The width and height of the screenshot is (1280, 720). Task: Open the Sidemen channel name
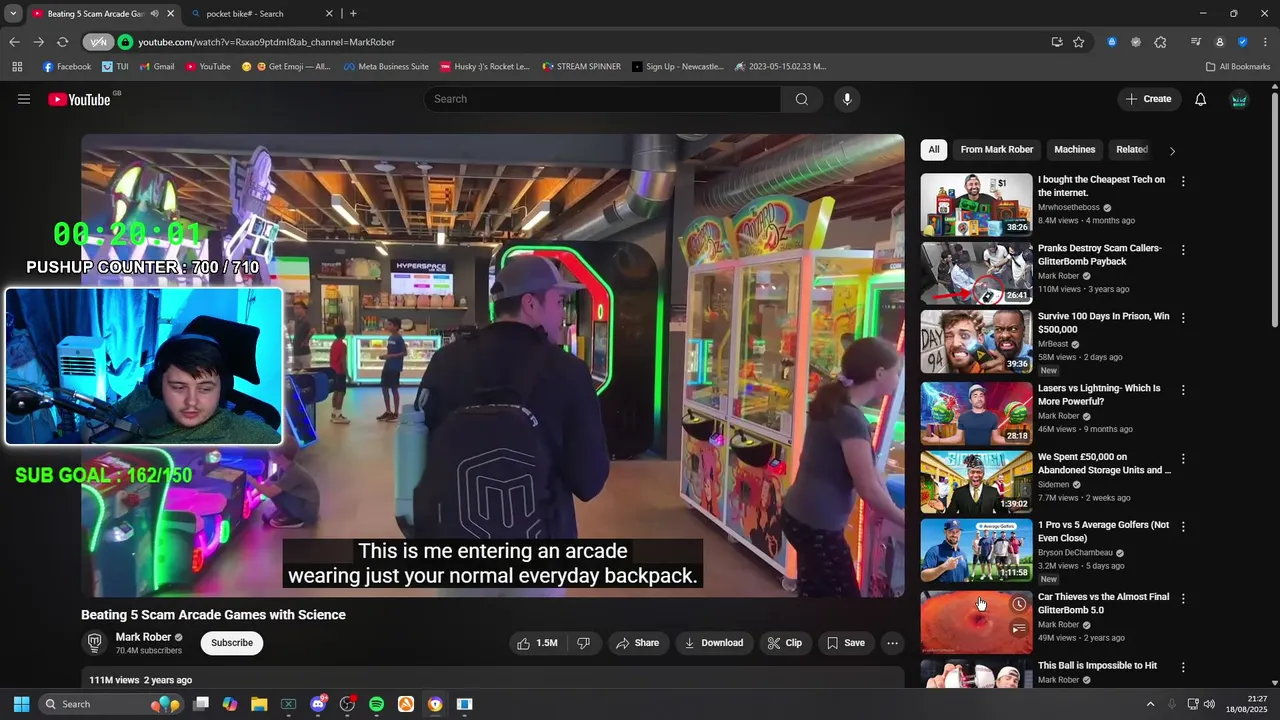click(1054, 485)
